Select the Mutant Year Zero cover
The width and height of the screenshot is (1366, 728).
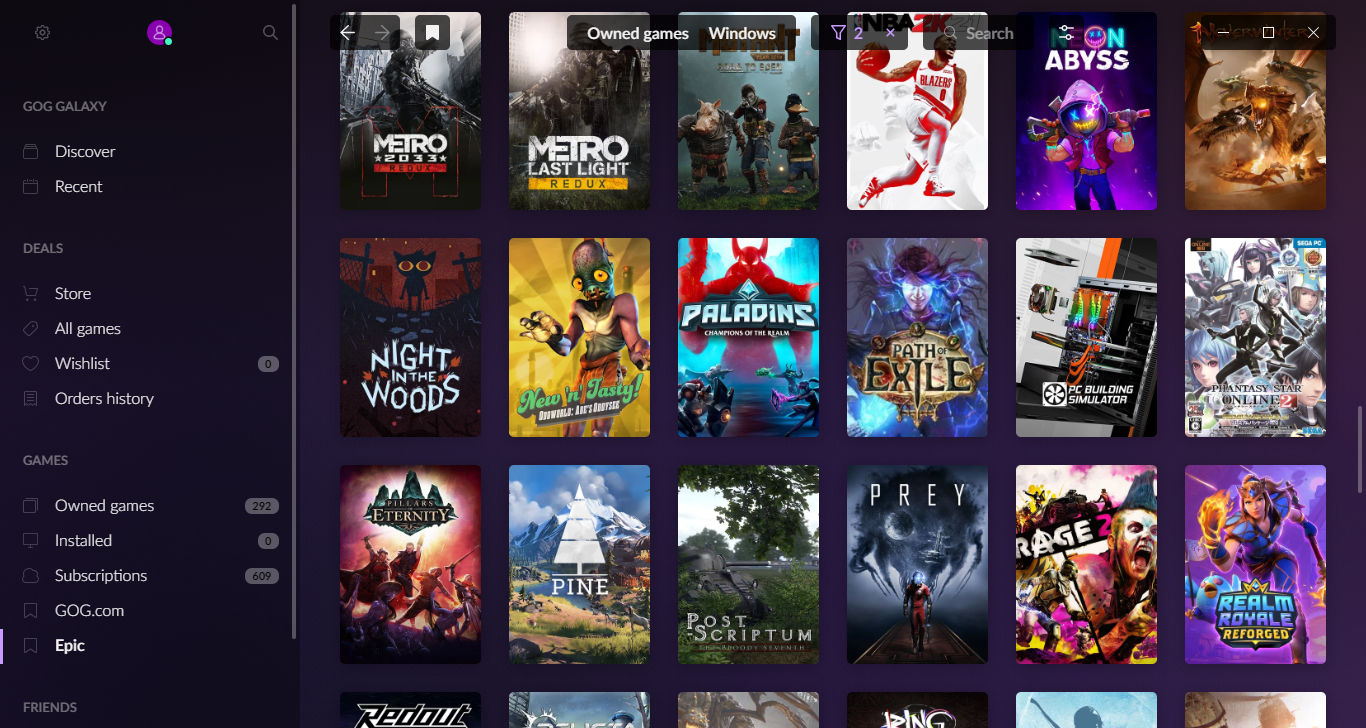click(748, 111)
